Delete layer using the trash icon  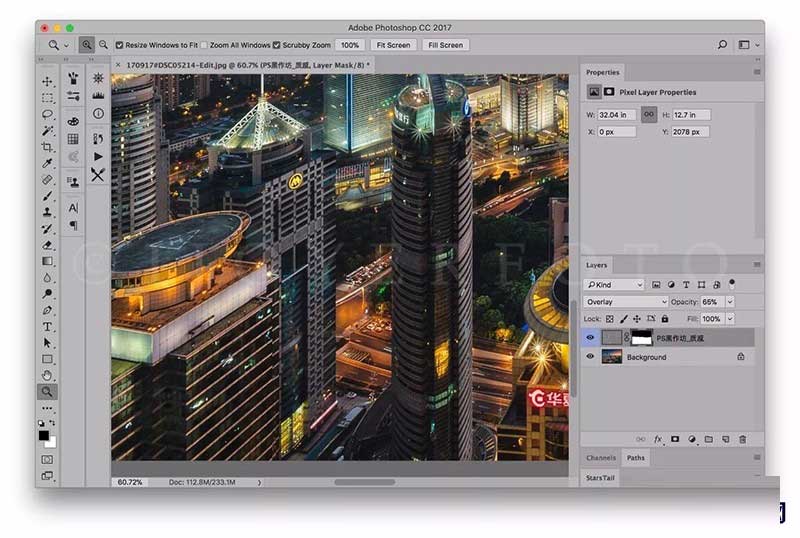click(742, 439)
